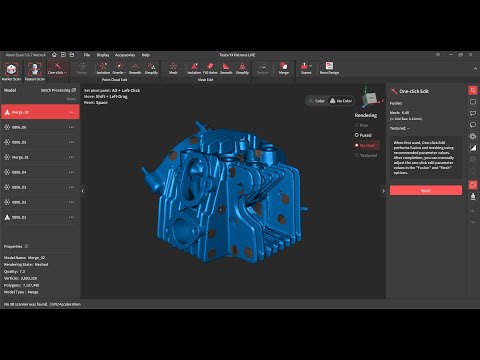The height and width of the screenshot is (360, 480).
Task: Switch display to No Color mode
Action: tap(341, 101)
